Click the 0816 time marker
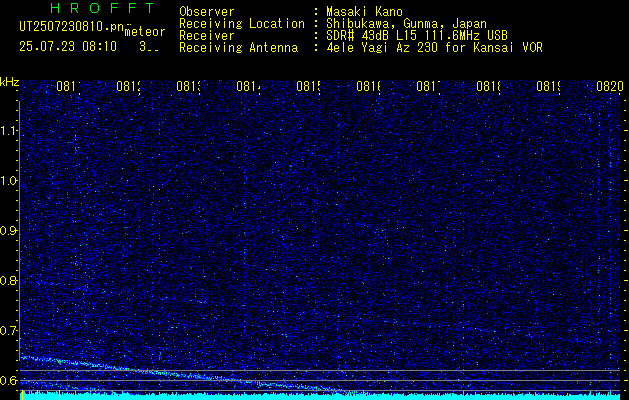This screenshot has width=629, height=400. tap(368, 87)
